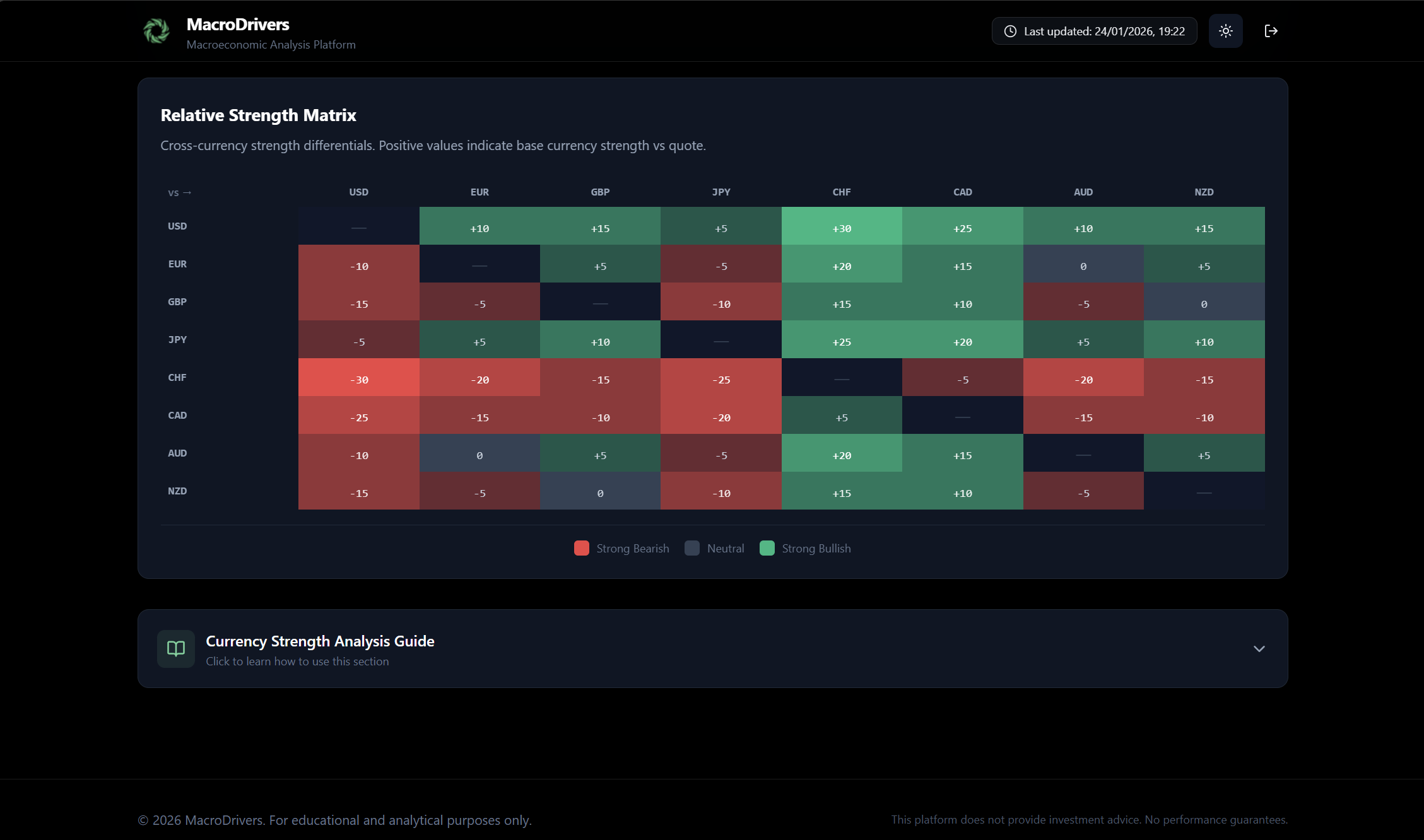Select the USD vs CHF +30 cell

pyautogui.click(x=842, y=228)
